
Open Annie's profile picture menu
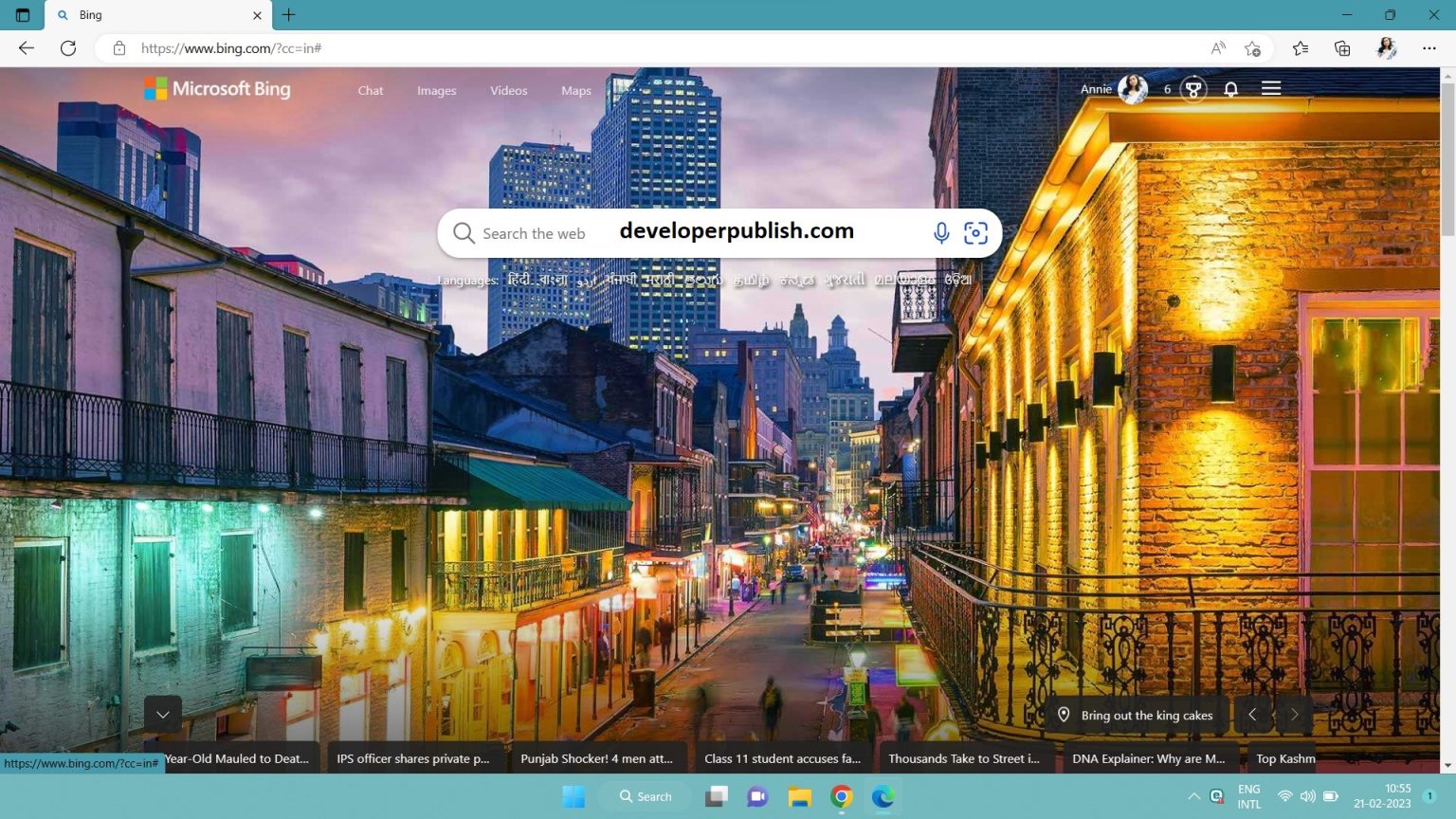coord(1131,89)
